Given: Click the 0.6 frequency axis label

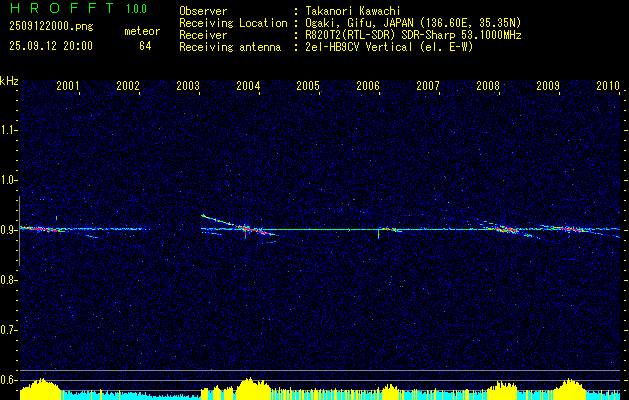Looking at the screenshot, I should 8,380.
